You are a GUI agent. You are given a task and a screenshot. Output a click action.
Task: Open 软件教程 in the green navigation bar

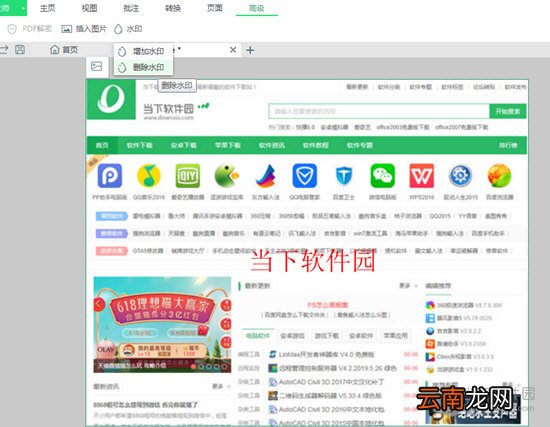pyautogui.click(x=316, y=145)
